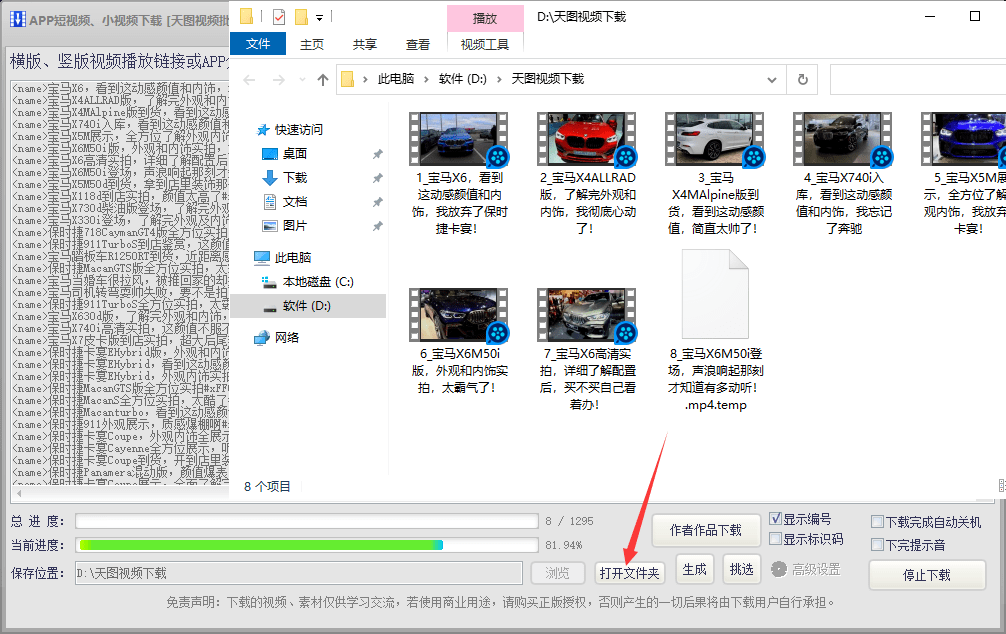Click the 保存位置 path field
Image resolution: width=1006 pixels, height=634 pixels.
[299, 573]
